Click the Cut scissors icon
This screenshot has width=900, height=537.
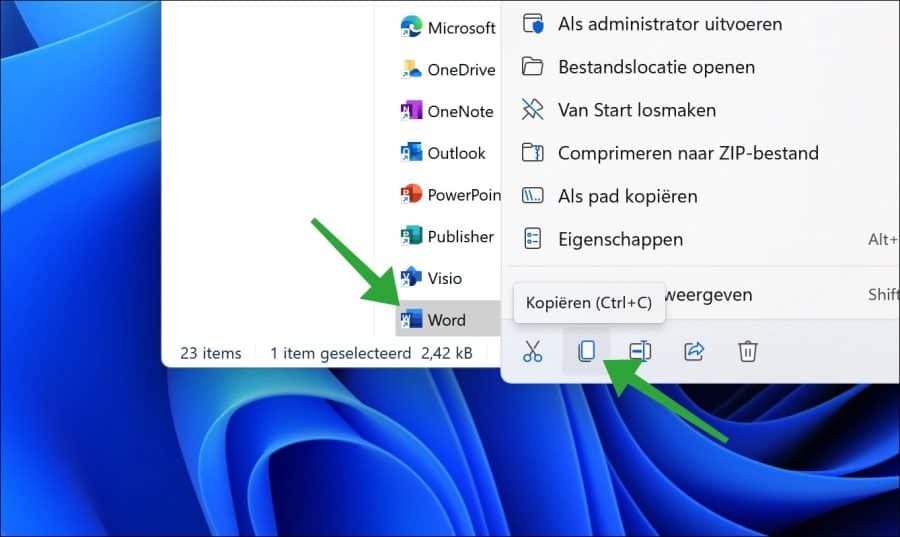coord(532,351)
